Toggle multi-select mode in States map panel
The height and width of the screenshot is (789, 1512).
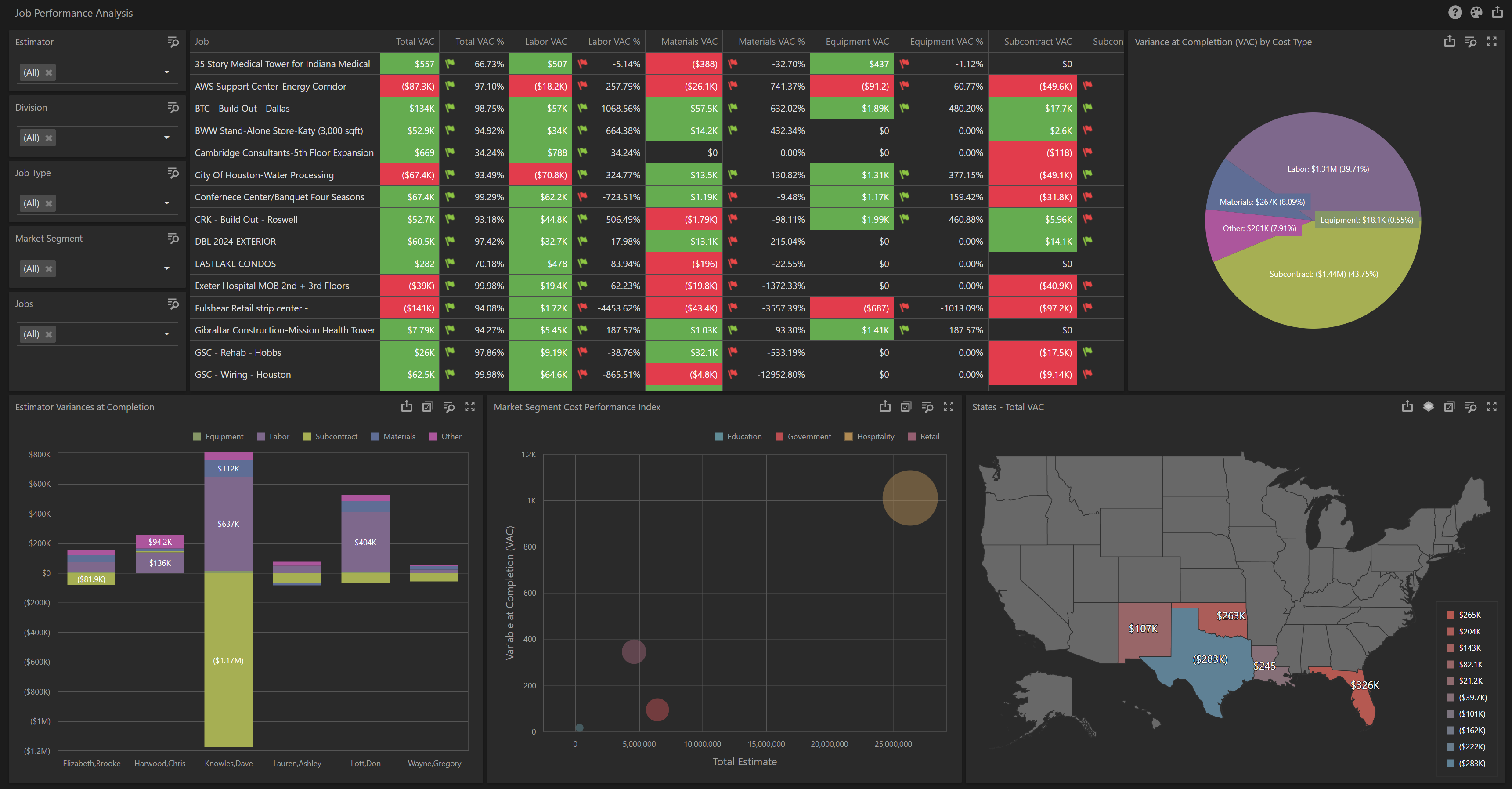[1449, 406]
